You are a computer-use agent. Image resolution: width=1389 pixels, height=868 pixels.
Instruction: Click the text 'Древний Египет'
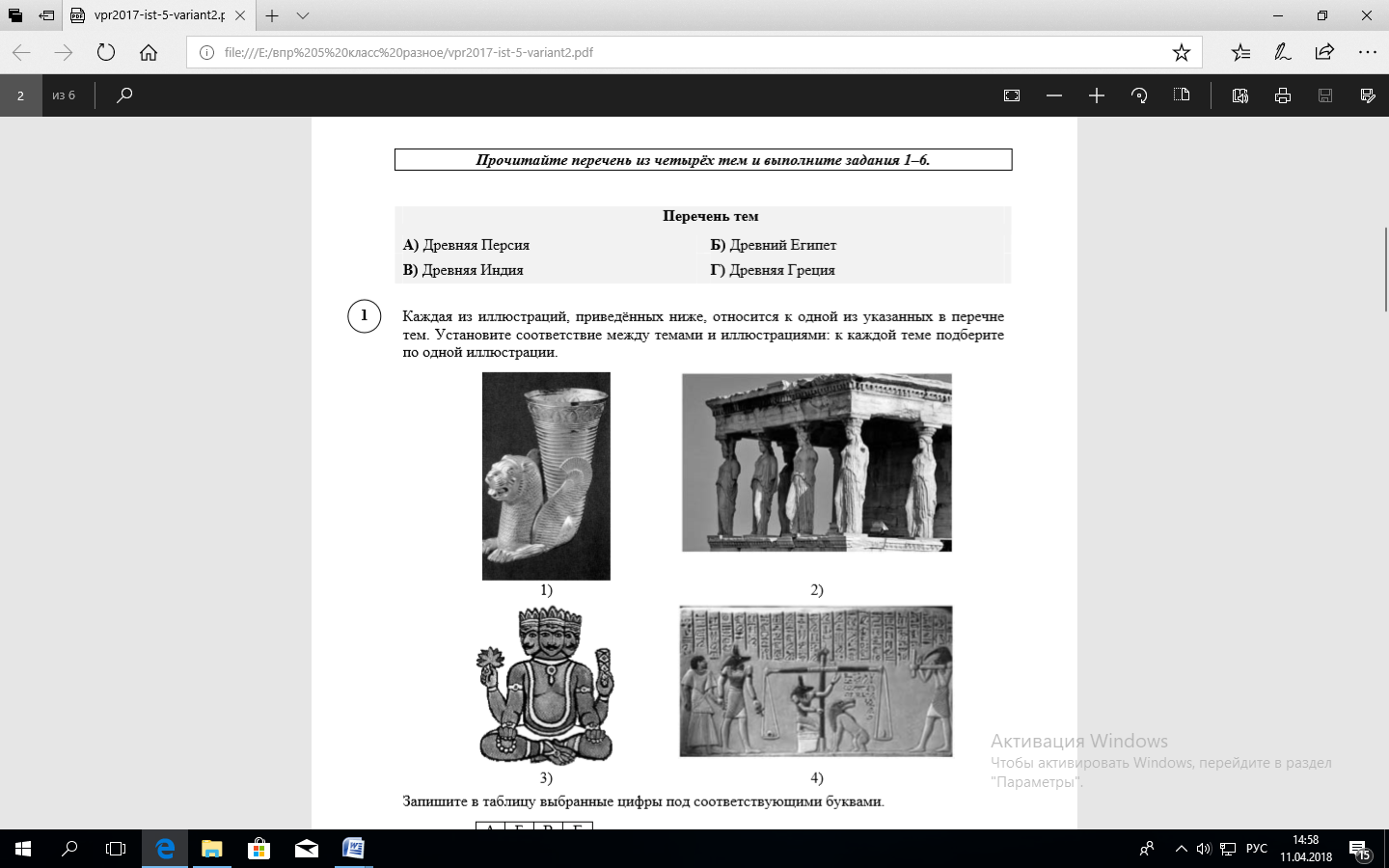pyautogui.click(x=783, y=245)
